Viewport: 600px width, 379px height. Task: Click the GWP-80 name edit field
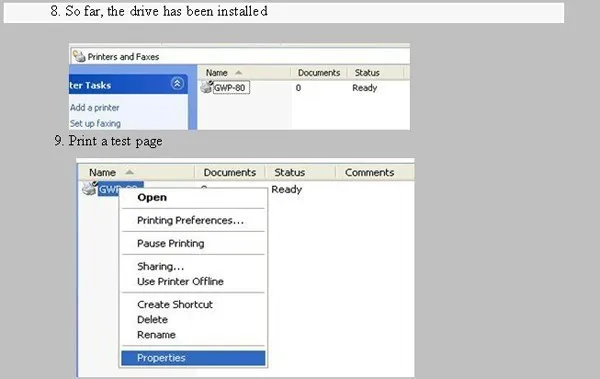(x=231, y=88)
